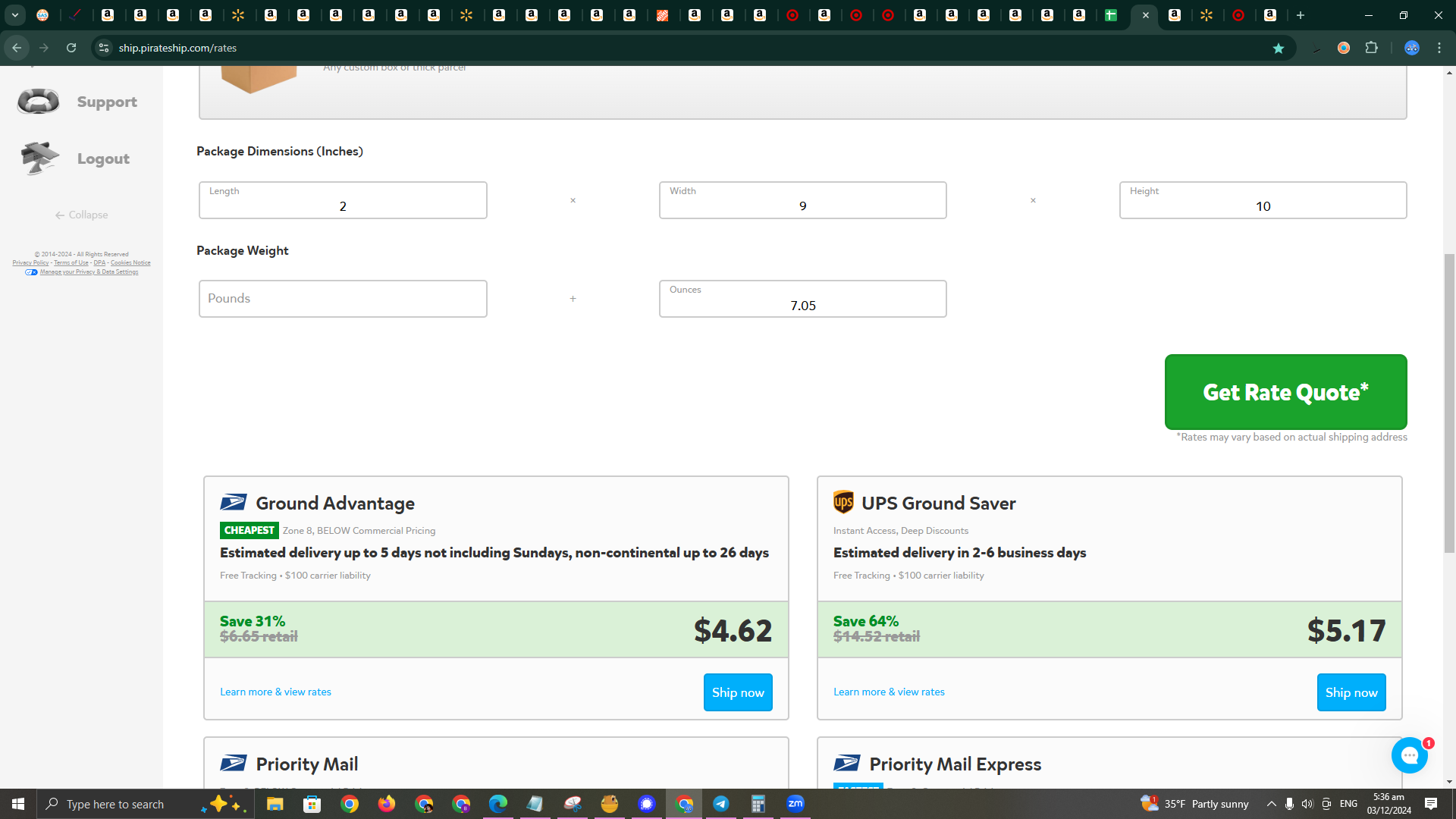Open the Cookies Notice link

point(130,263)
